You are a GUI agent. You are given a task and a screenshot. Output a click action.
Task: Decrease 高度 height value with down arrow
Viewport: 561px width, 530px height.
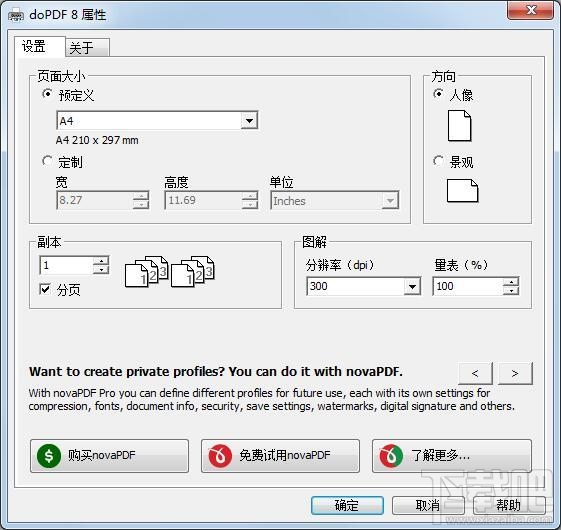coord(249,204)
